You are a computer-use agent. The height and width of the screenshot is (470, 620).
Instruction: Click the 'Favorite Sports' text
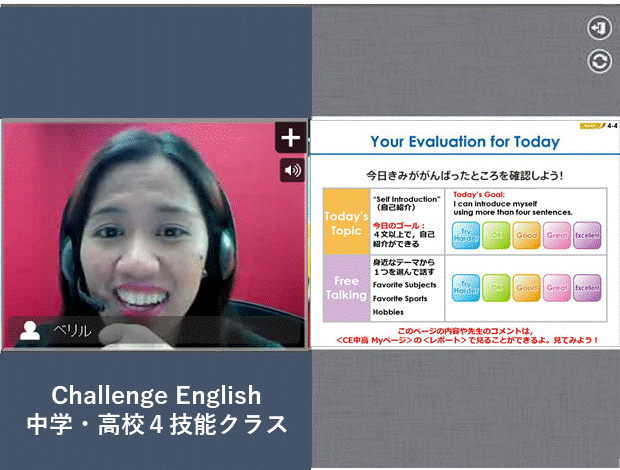(x=400, y=298)
